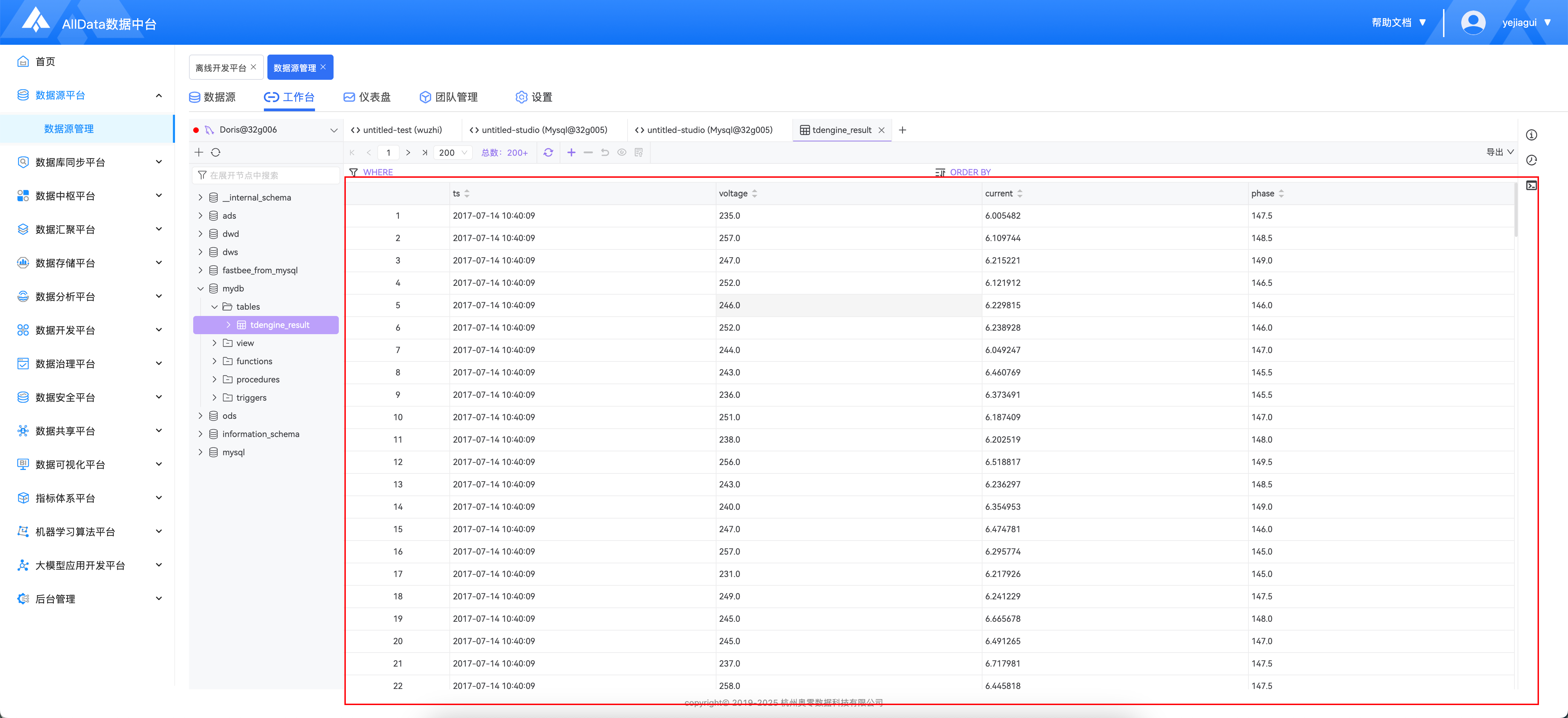
Task: Open the Doris@32g006 connection dropdown
Action: point(334,129)
